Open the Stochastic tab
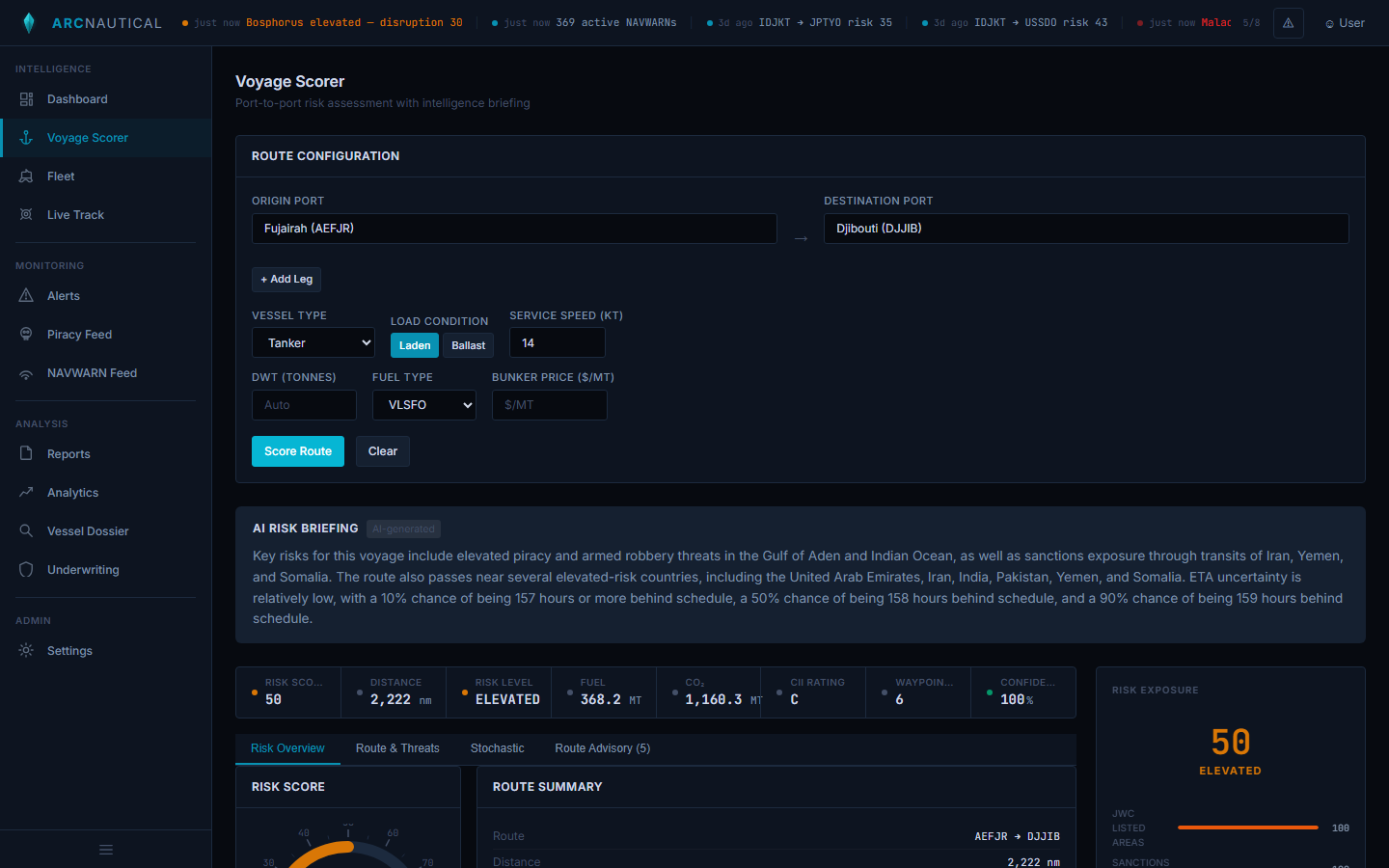 pos(497,748)
